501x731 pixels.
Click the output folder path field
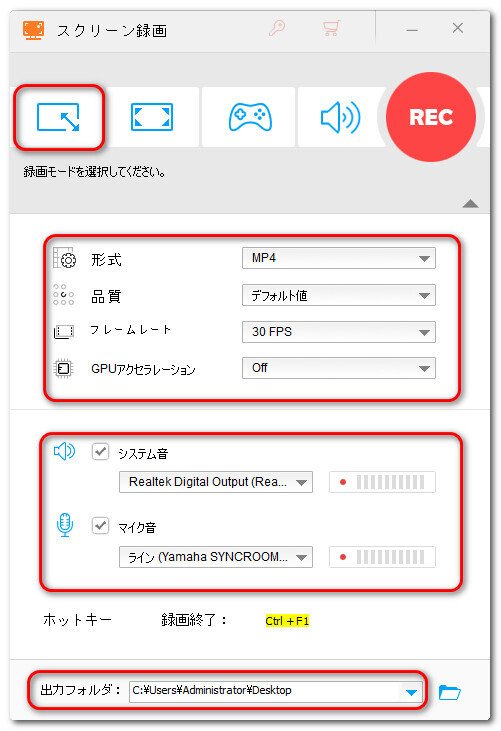pos(275,690)
